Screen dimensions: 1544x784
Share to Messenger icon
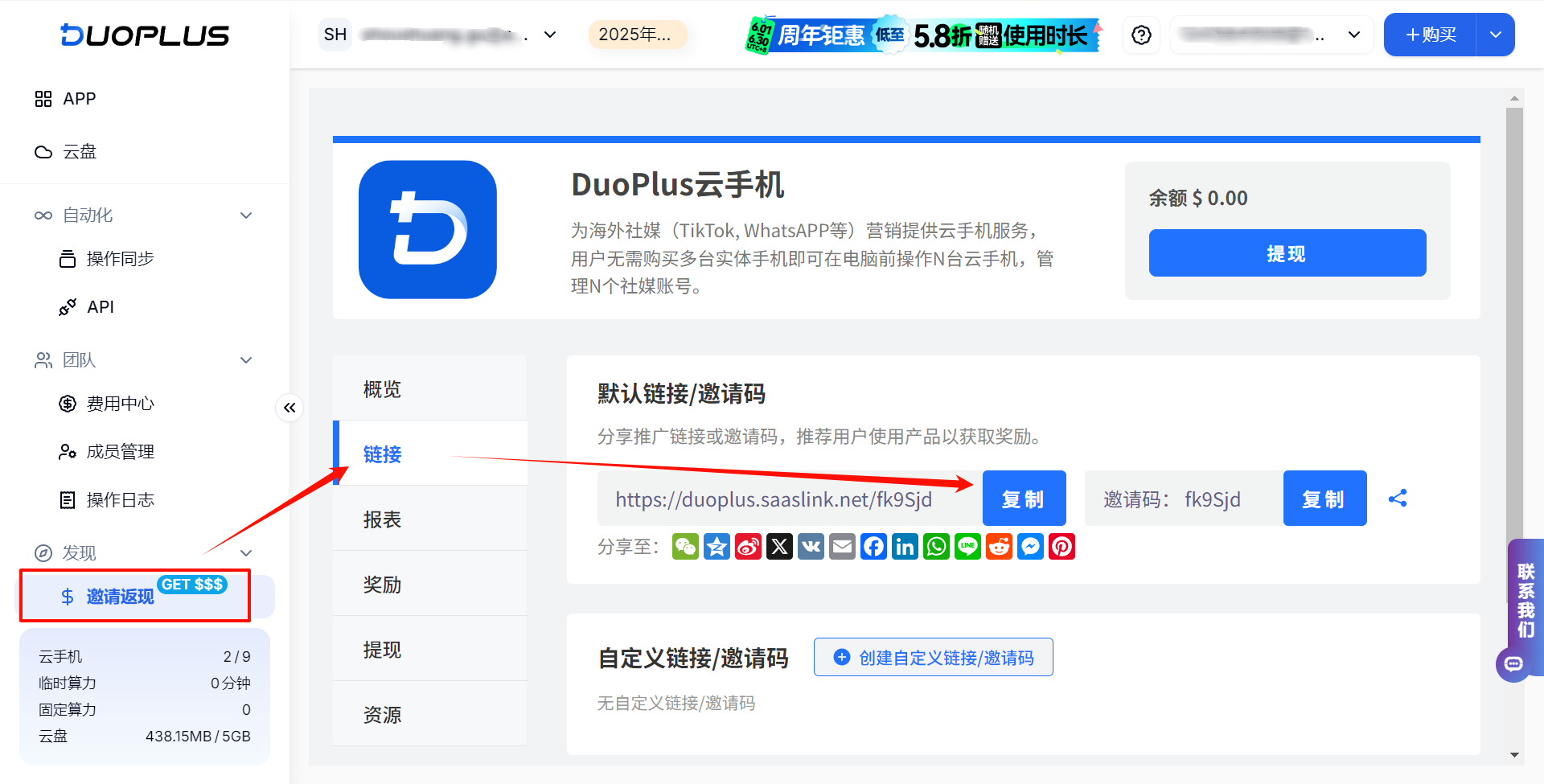(1030, 547)
